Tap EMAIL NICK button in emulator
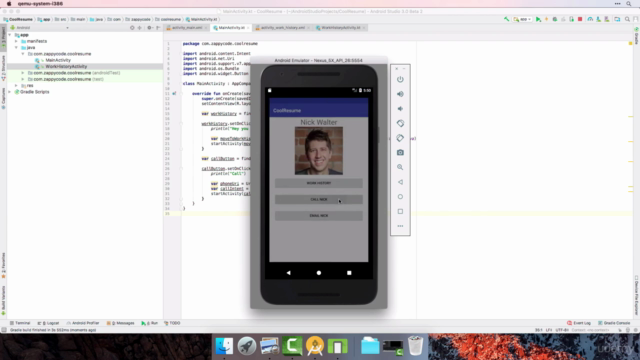 coord(319,216)
